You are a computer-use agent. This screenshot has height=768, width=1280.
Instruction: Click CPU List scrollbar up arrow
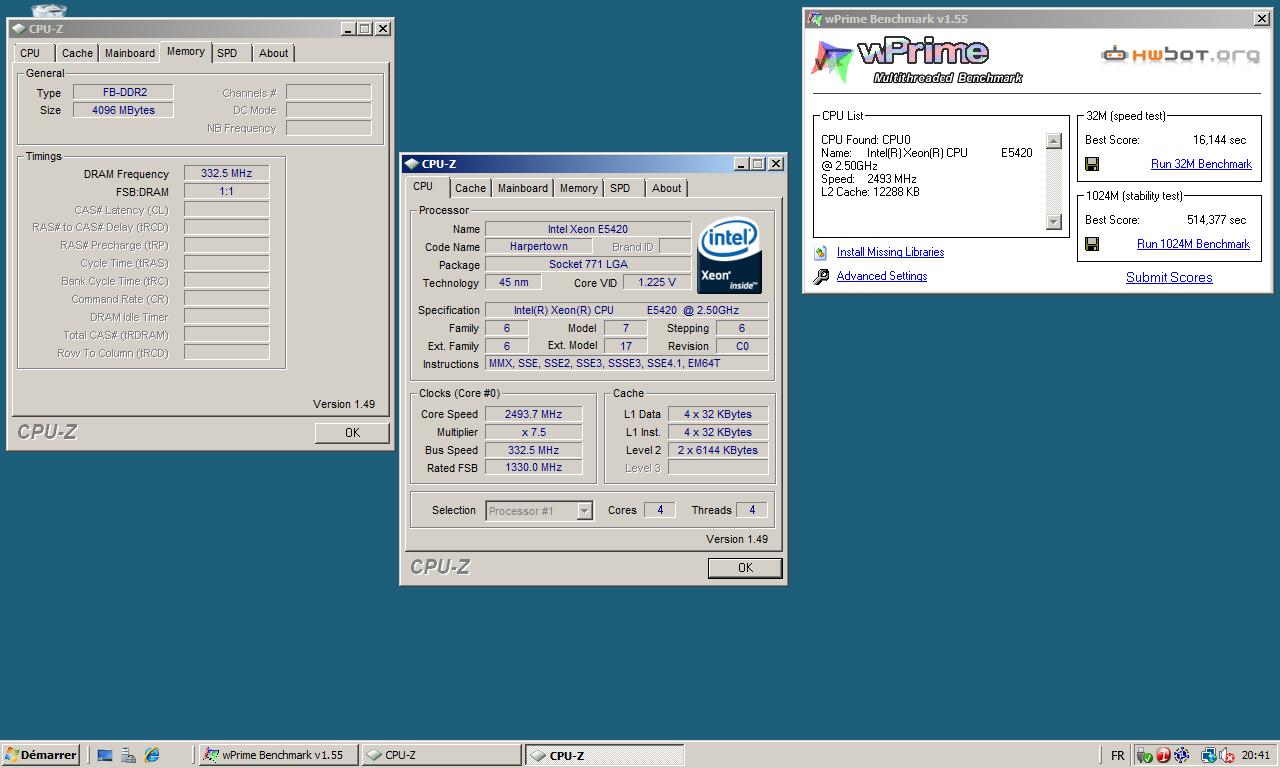[x=1053, y=141]
